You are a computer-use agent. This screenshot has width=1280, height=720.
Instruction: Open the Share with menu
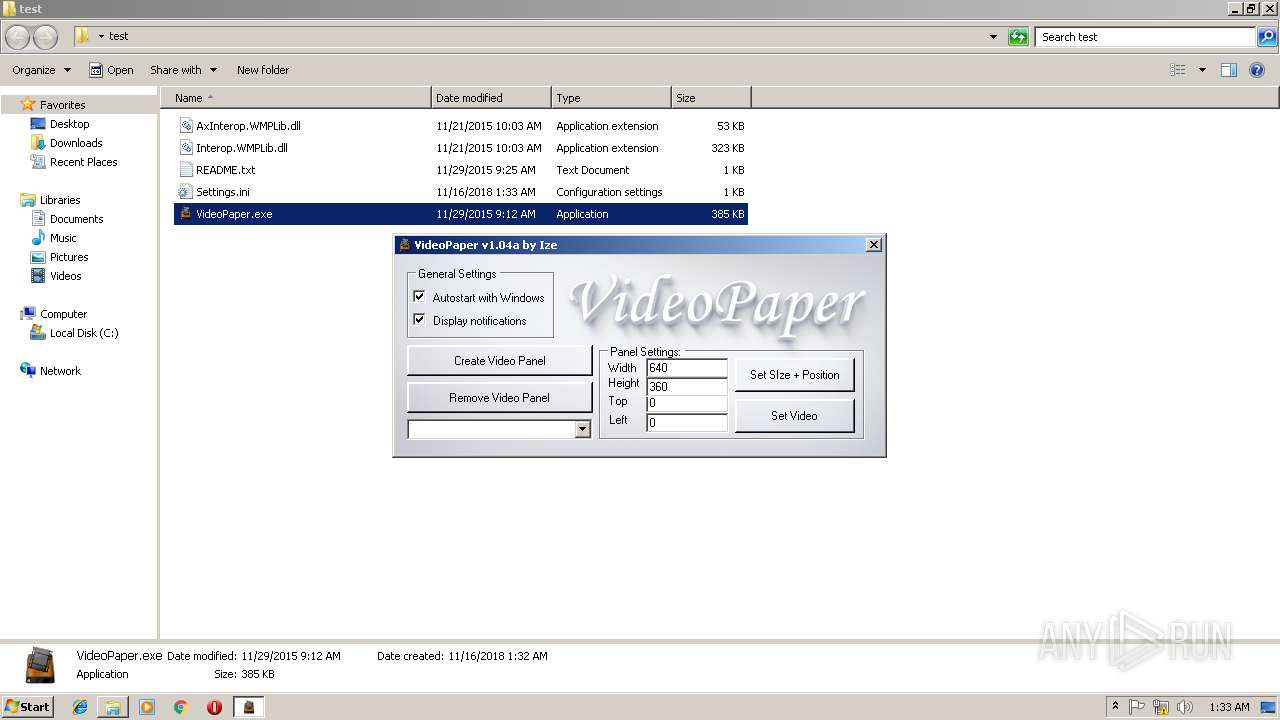(183, 70)
